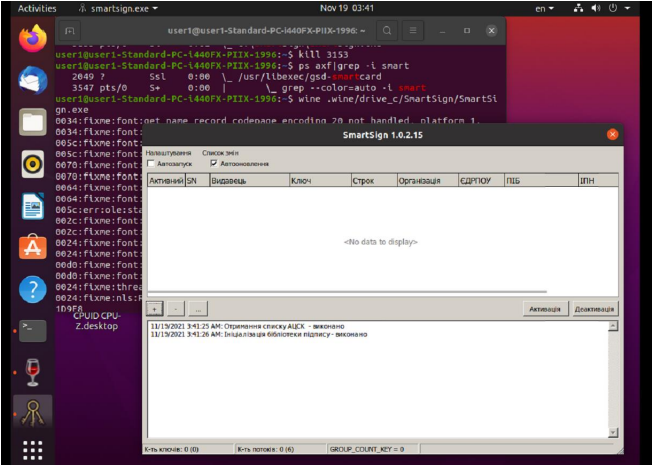The width and height of the screenshot is (652, 465).
Task: Uncheck the Автооновлення checkbox
Action: (212, 163)
